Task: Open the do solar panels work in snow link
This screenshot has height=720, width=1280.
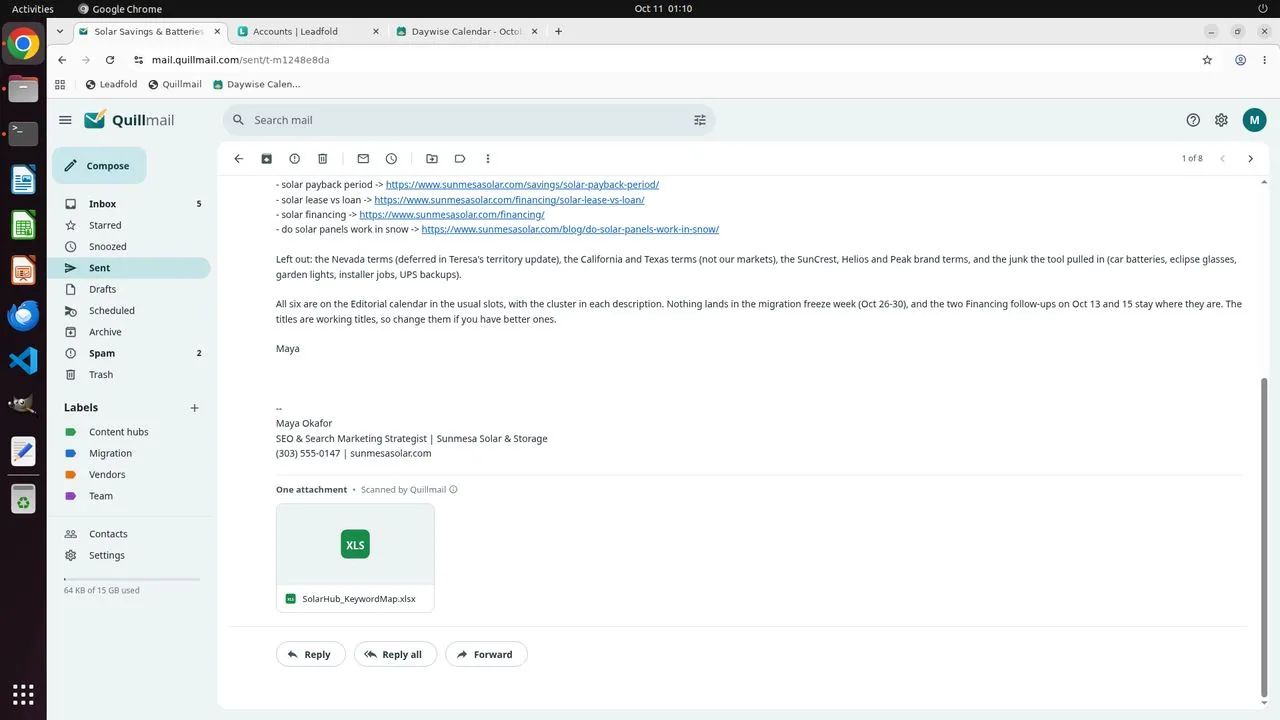Action: pyautogui.click(x=570, y=229)
